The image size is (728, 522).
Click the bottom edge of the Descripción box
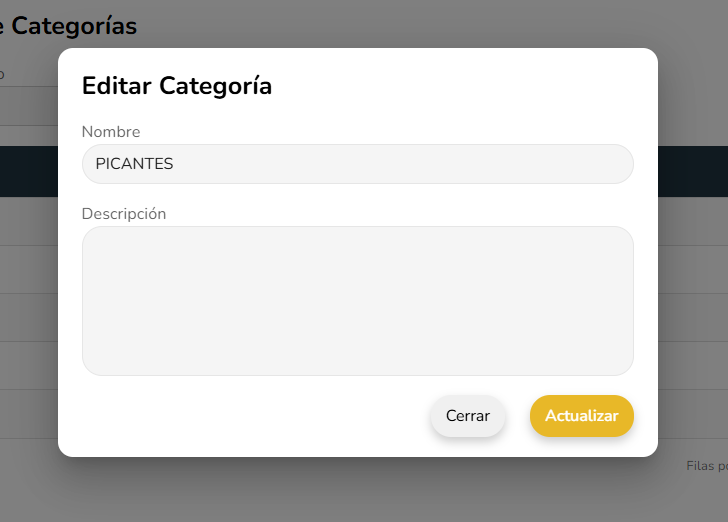click(x=357, y=374)
